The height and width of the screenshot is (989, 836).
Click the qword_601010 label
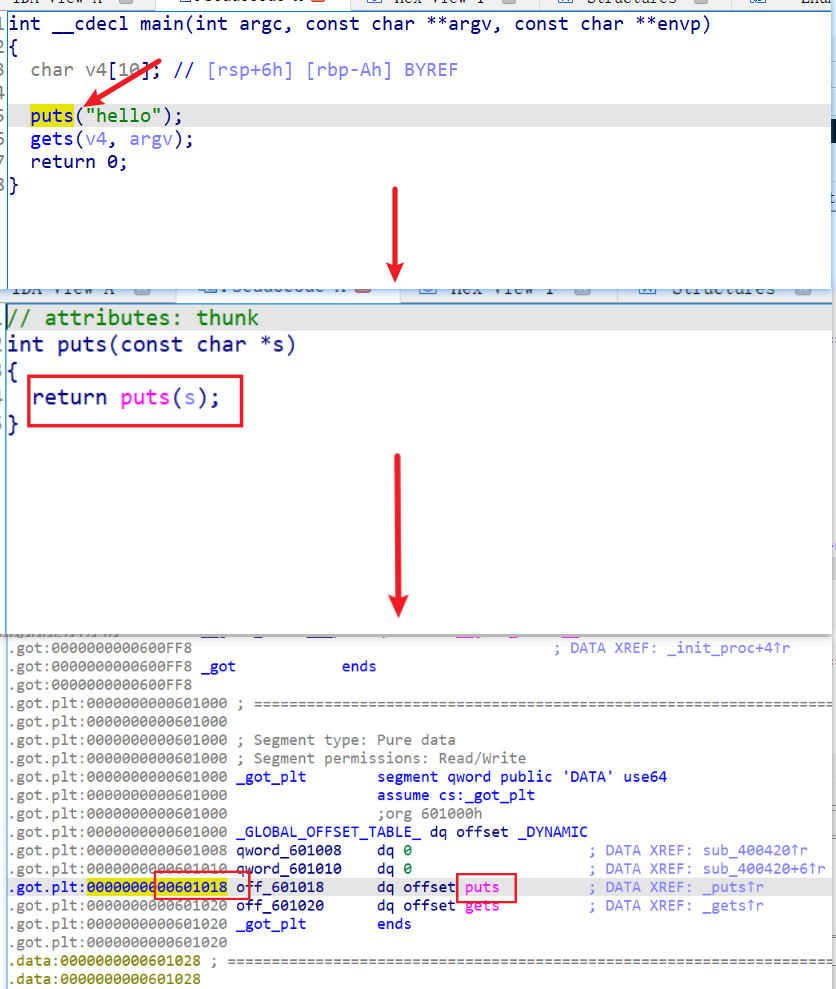tap(288, 869)
